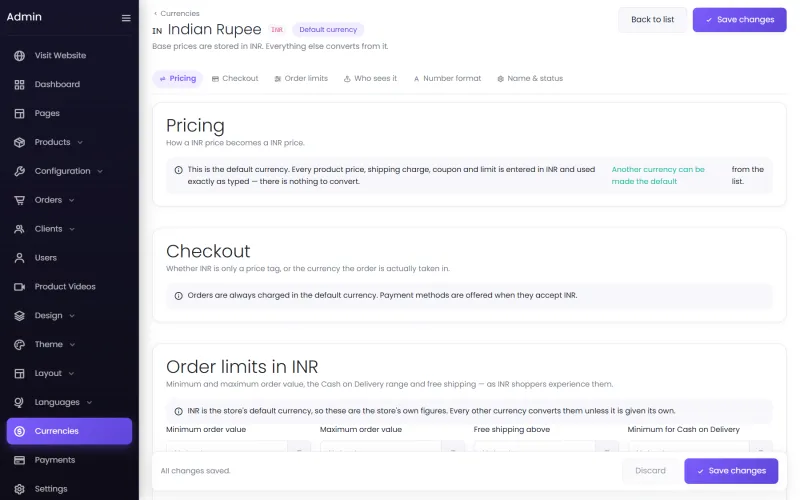Click the Dashboard grid icon

tap(19, 85)
